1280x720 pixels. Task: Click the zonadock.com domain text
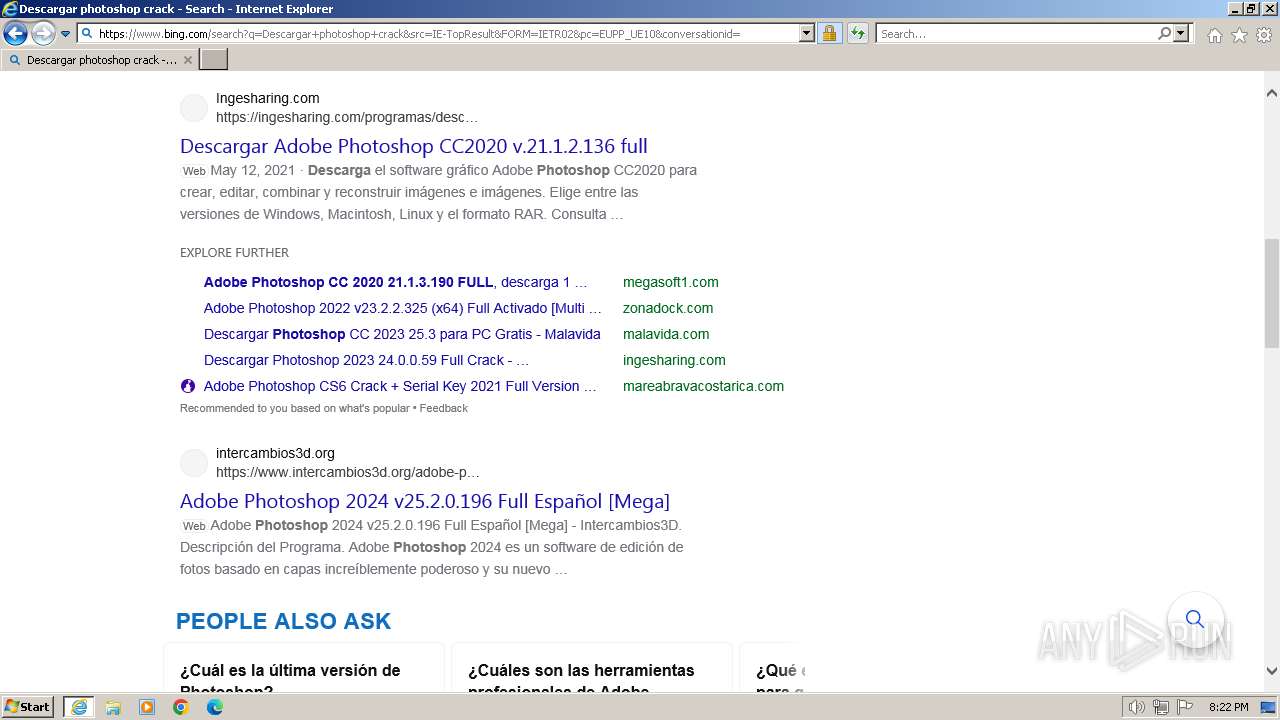[x=668, y=308]
